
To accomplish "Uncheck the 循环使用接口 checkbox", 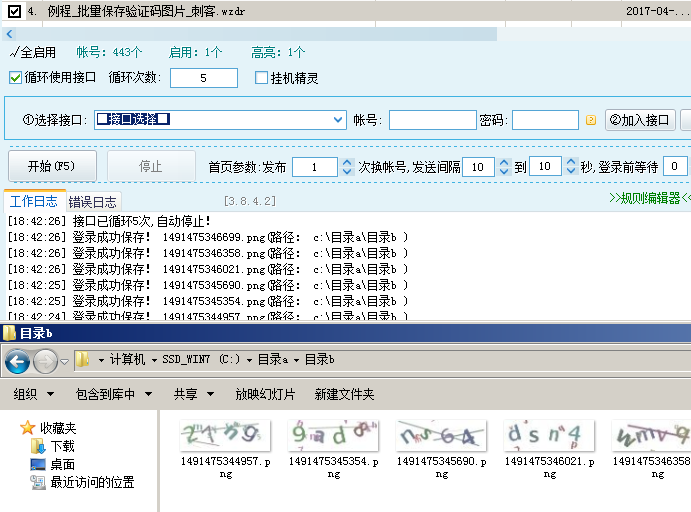I will coord(16,78).
